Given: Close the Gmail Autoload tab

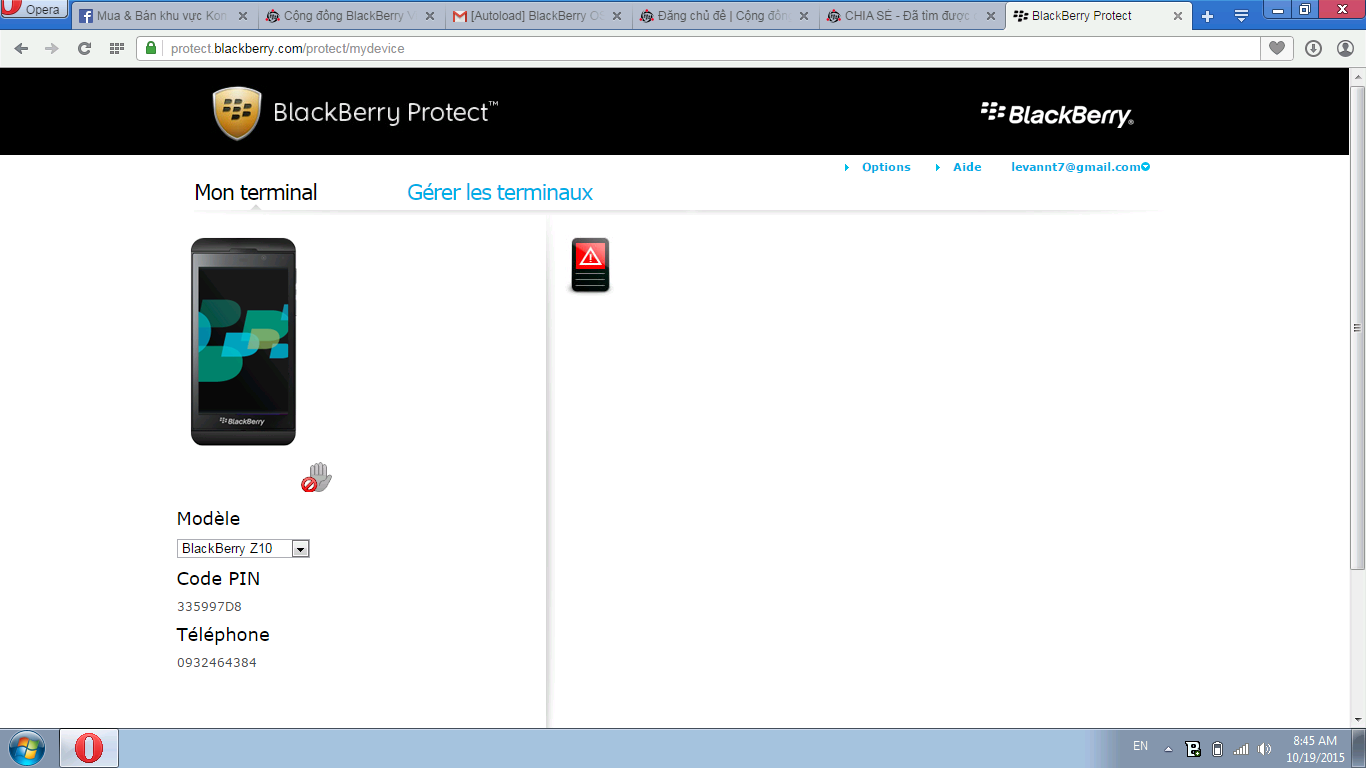Looking at the screenshot, I should coord(617,16).
